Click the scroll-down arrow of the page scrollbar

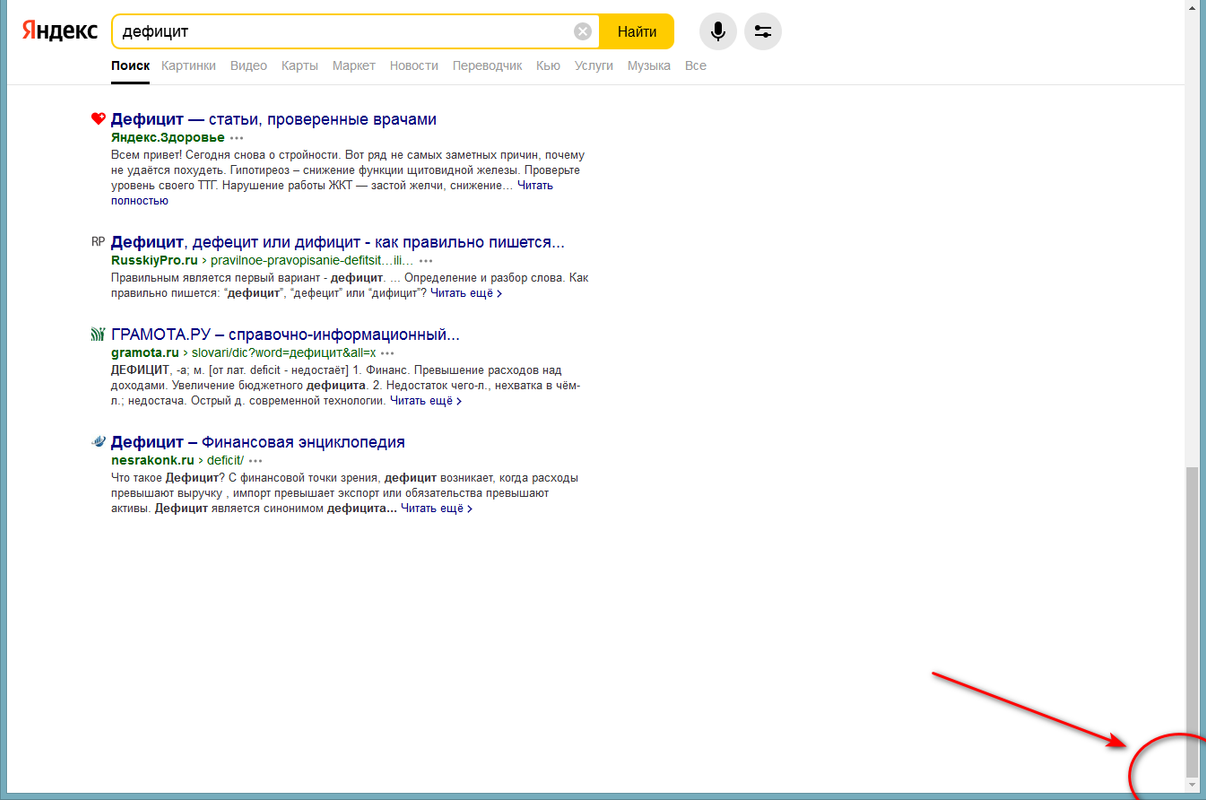1191,785
